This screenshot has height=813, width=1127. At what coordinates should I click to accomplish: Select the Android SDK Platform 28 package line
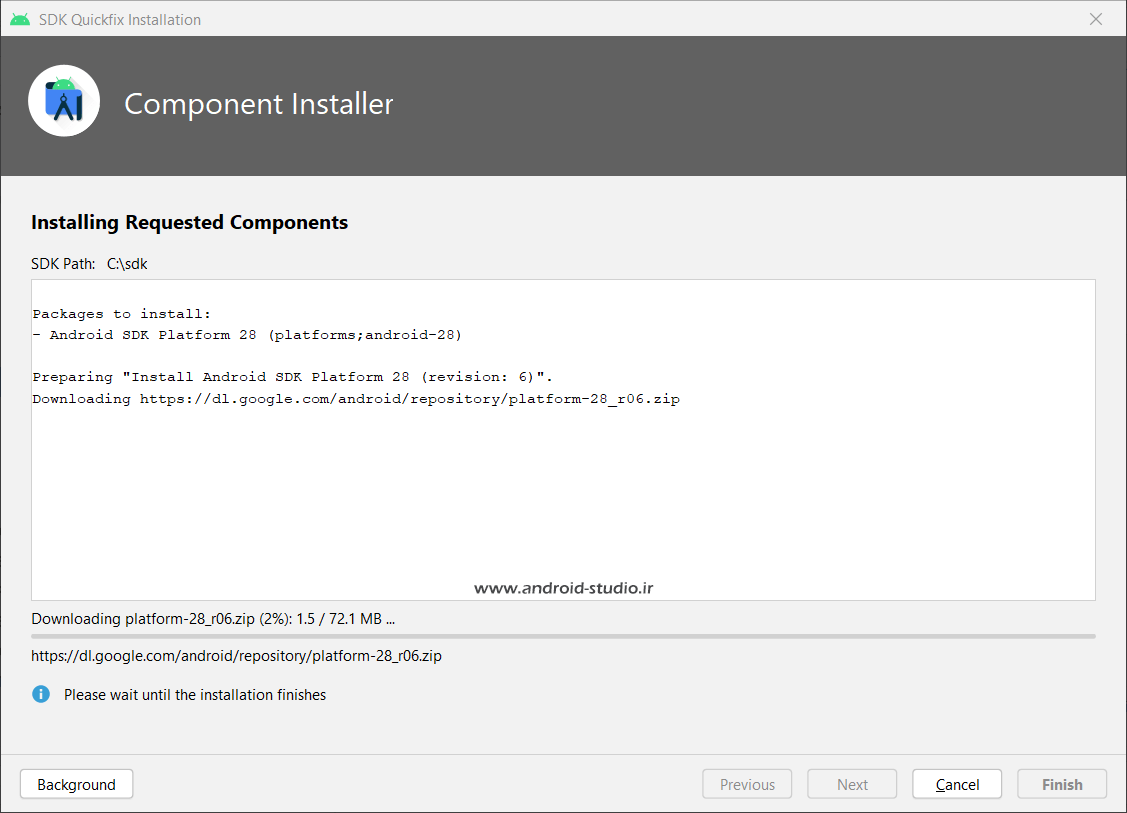247,335
